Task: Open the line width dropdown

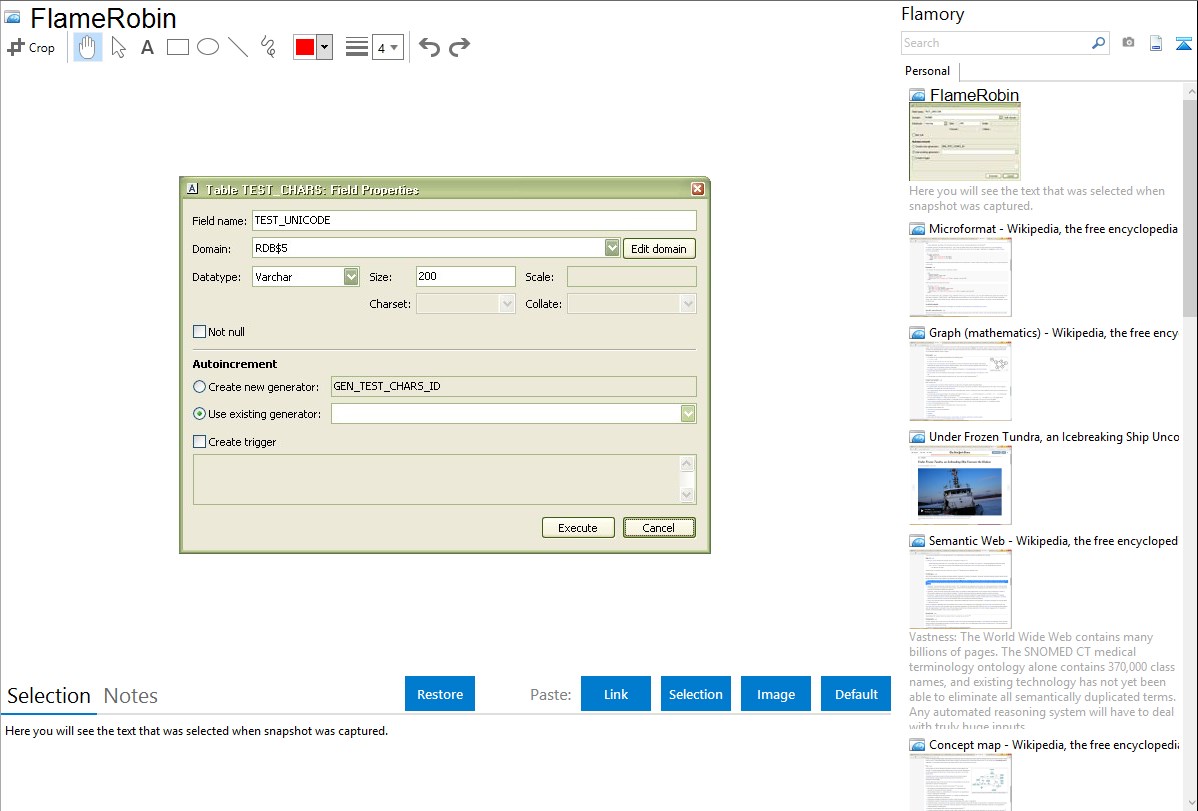Action: click(387, 47)
